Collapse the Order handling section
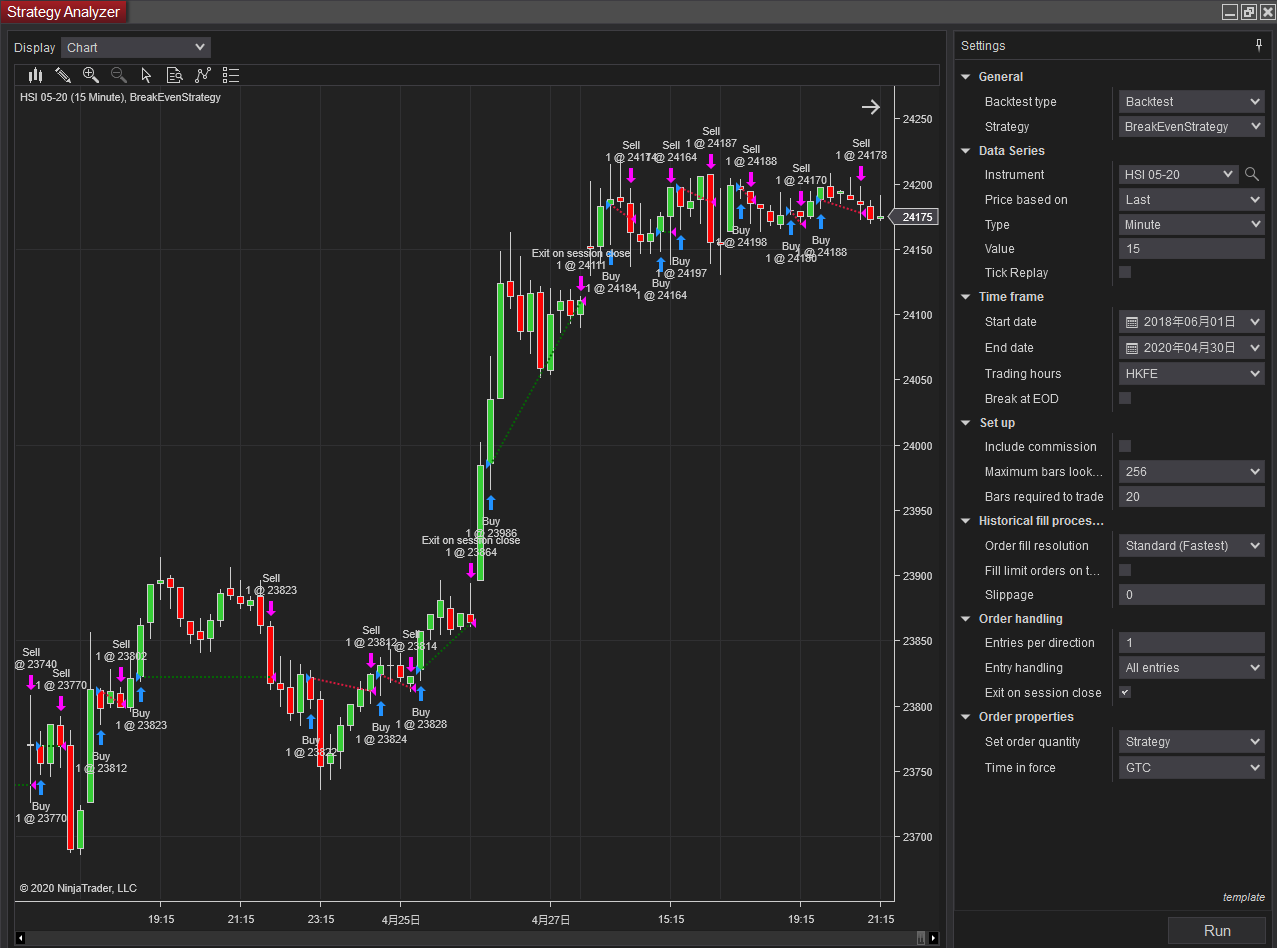The image size is (1277, 948). pyautogui.click(x=966, y=619)
